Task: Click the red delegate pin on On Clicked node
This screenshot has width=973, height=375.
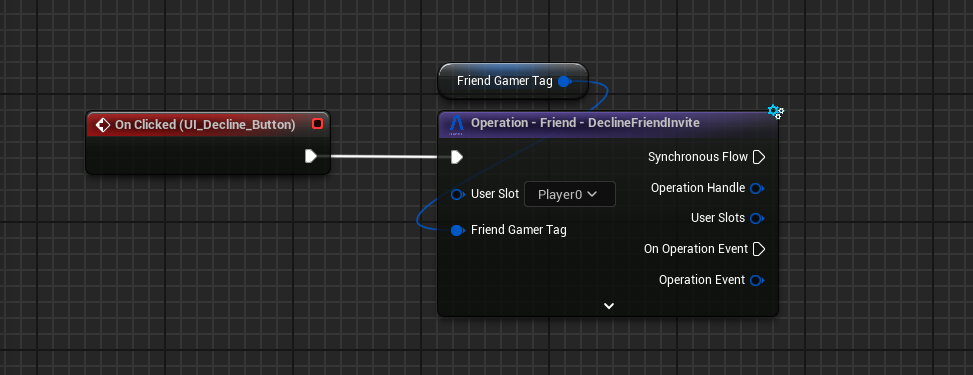Action: point(318,124)
